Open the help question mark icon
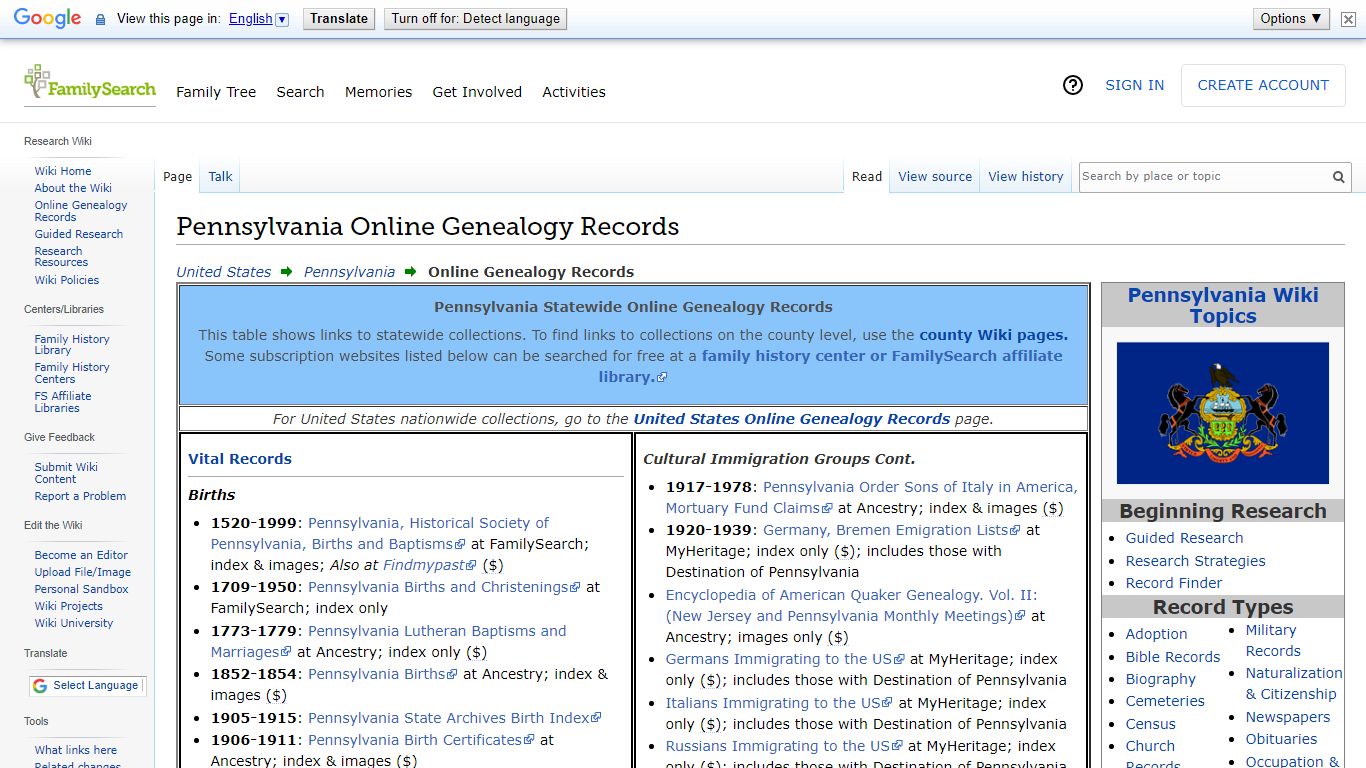Viewport: 1366px width, 768px height. [1073, 86]
